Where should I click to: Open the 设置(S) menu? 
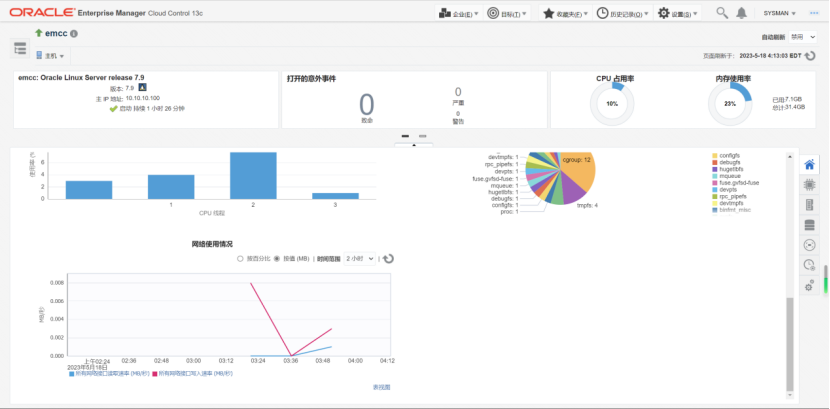tap(678, 13)
